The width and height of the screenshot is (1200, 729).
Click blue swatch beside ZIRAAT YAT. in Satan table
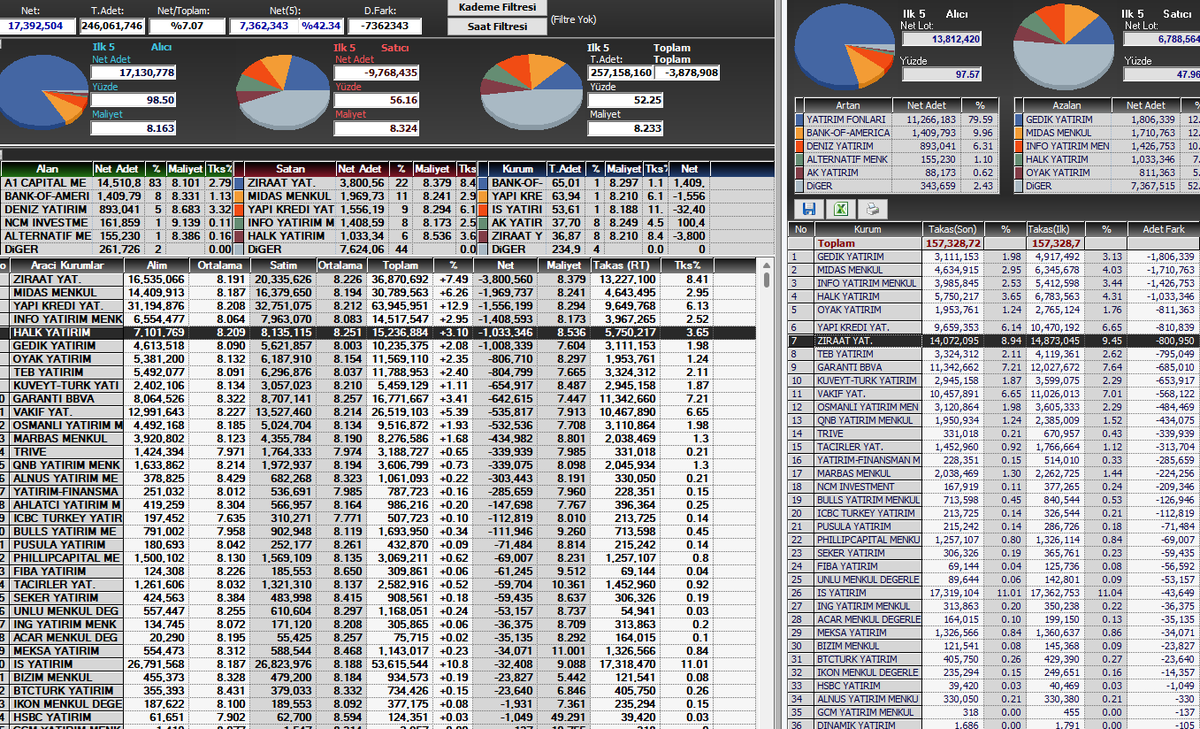pyautogui.click(x=239, y=183)
